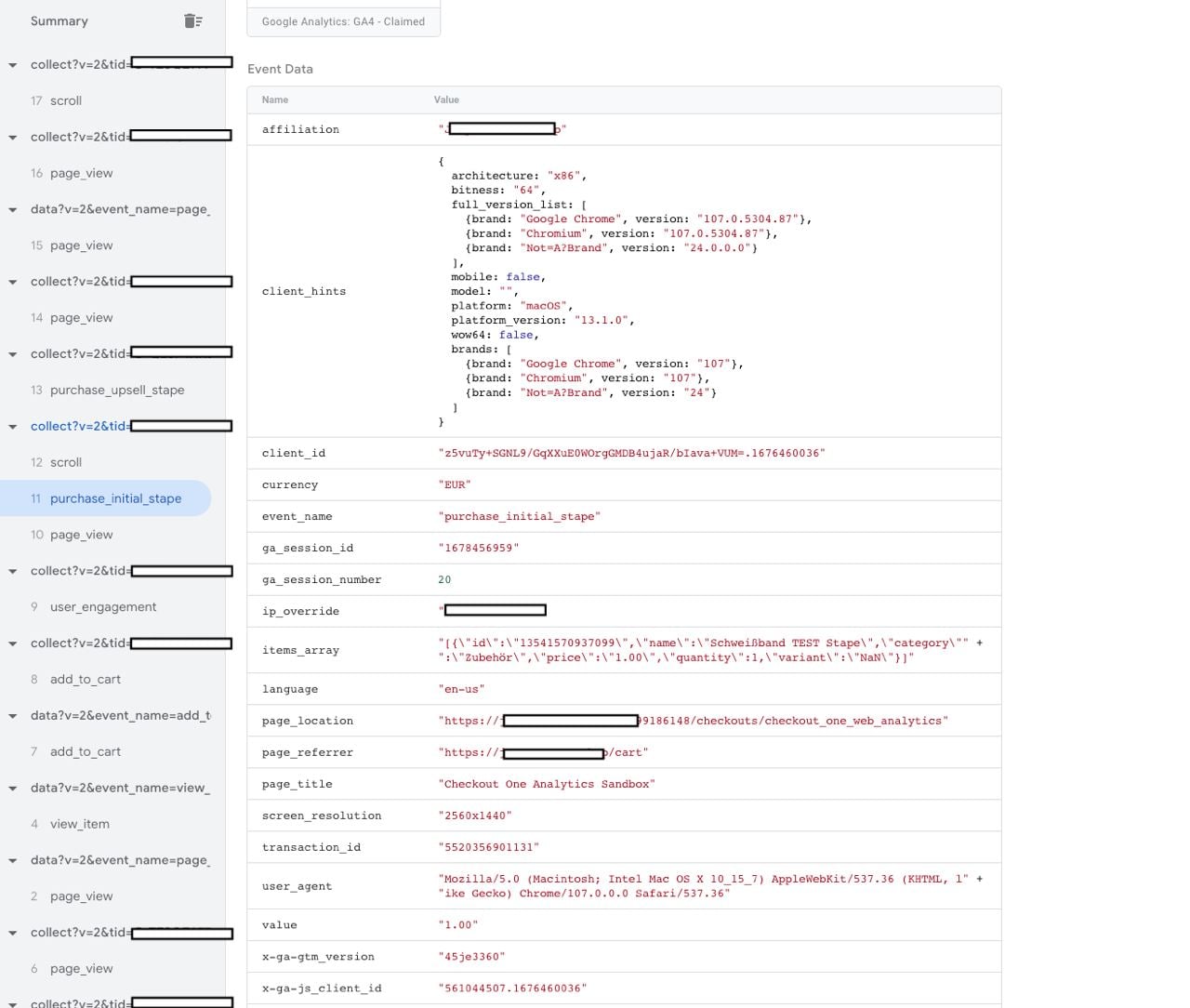Click the page_location URL value
The width and height of the screenshot is (1190, 1008).
(x=693, y=721)
